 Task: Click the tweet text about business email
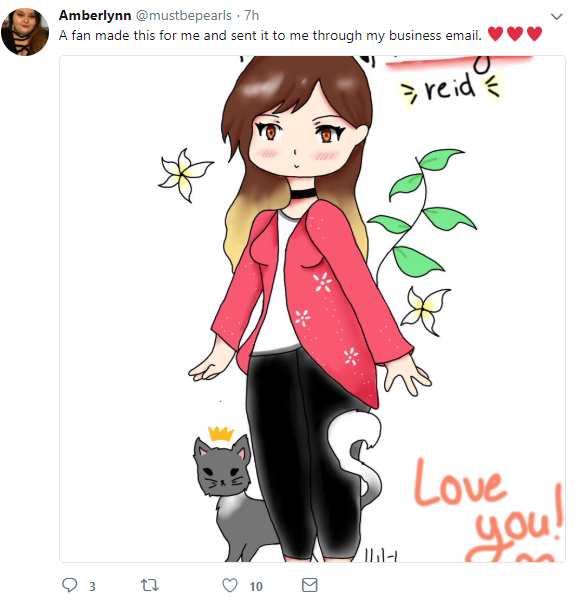pyautogui.click(x=270, y=35)
